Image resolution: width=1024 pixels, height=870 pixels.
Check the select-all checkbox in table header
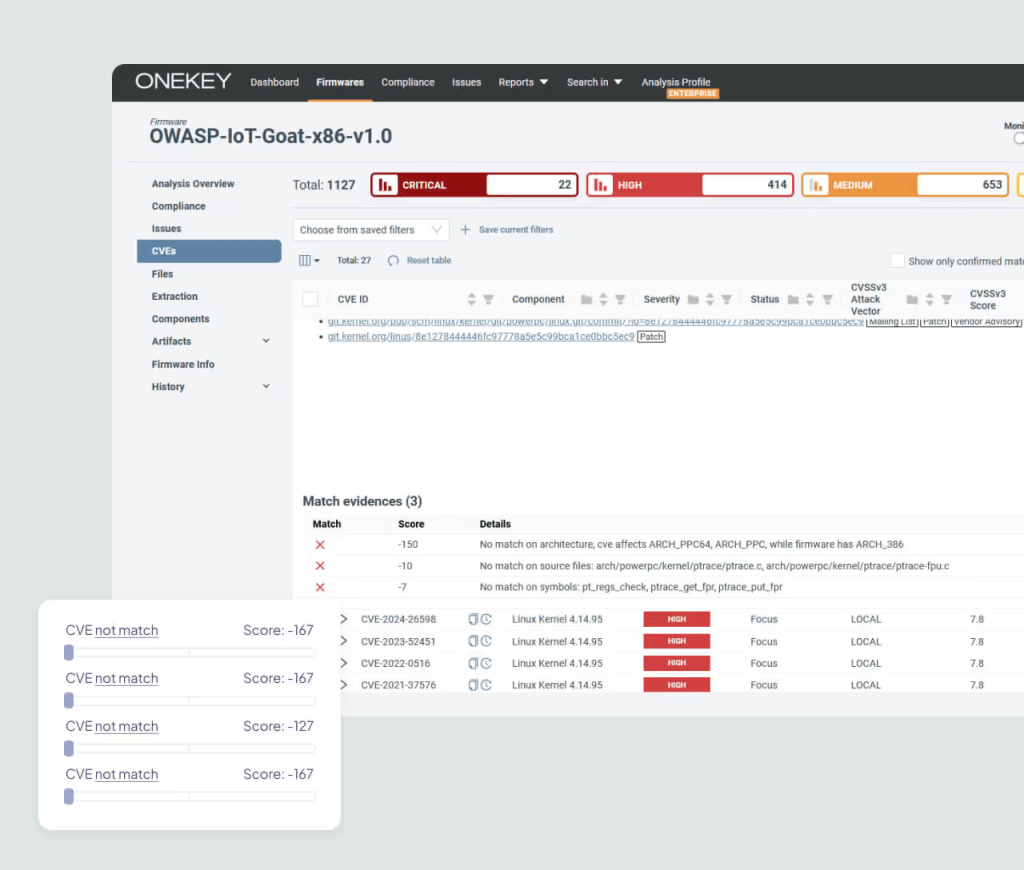(x=310, y=299)
